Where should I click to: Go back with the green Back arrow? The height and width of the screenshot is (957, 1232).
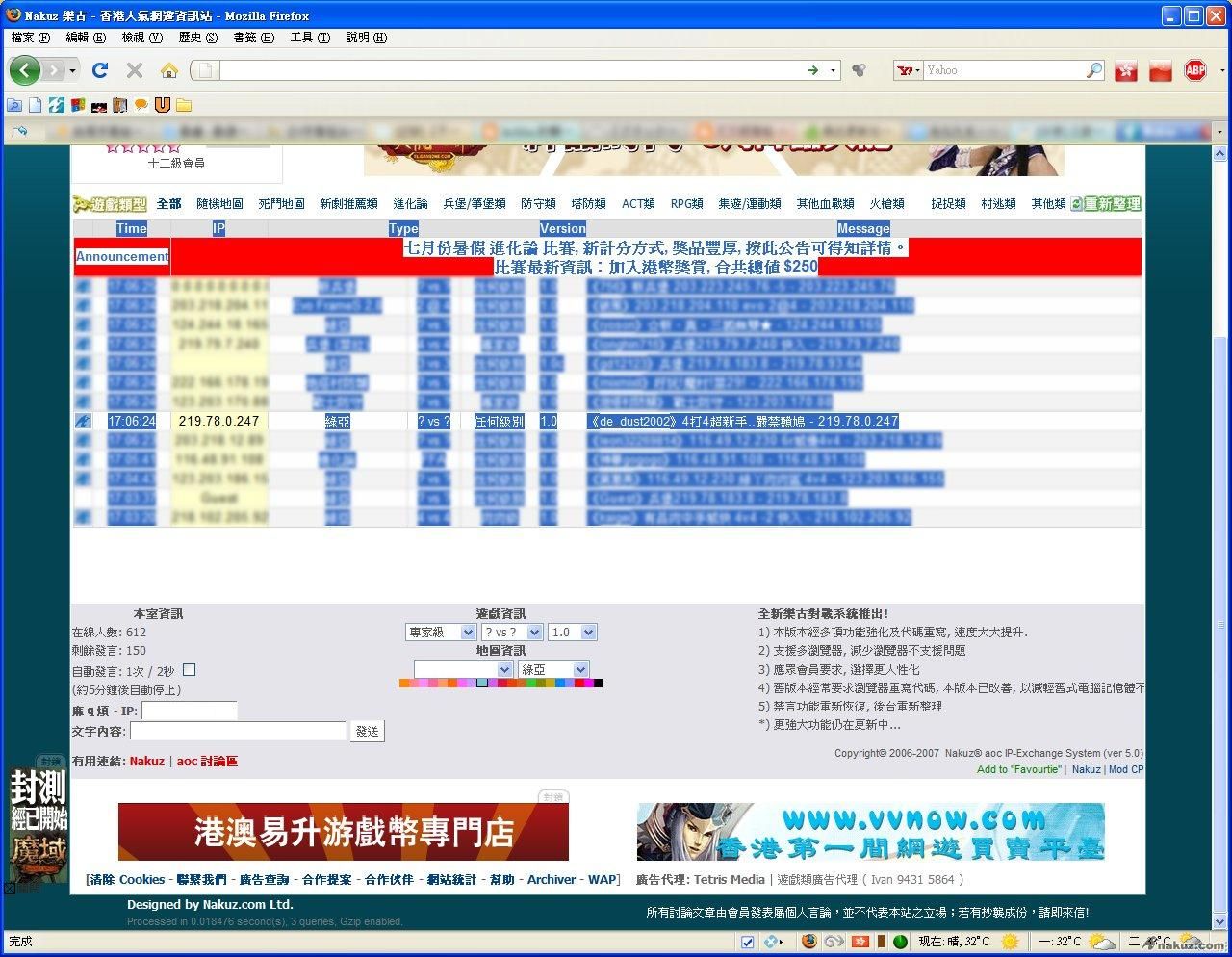[x=24, y=69]
